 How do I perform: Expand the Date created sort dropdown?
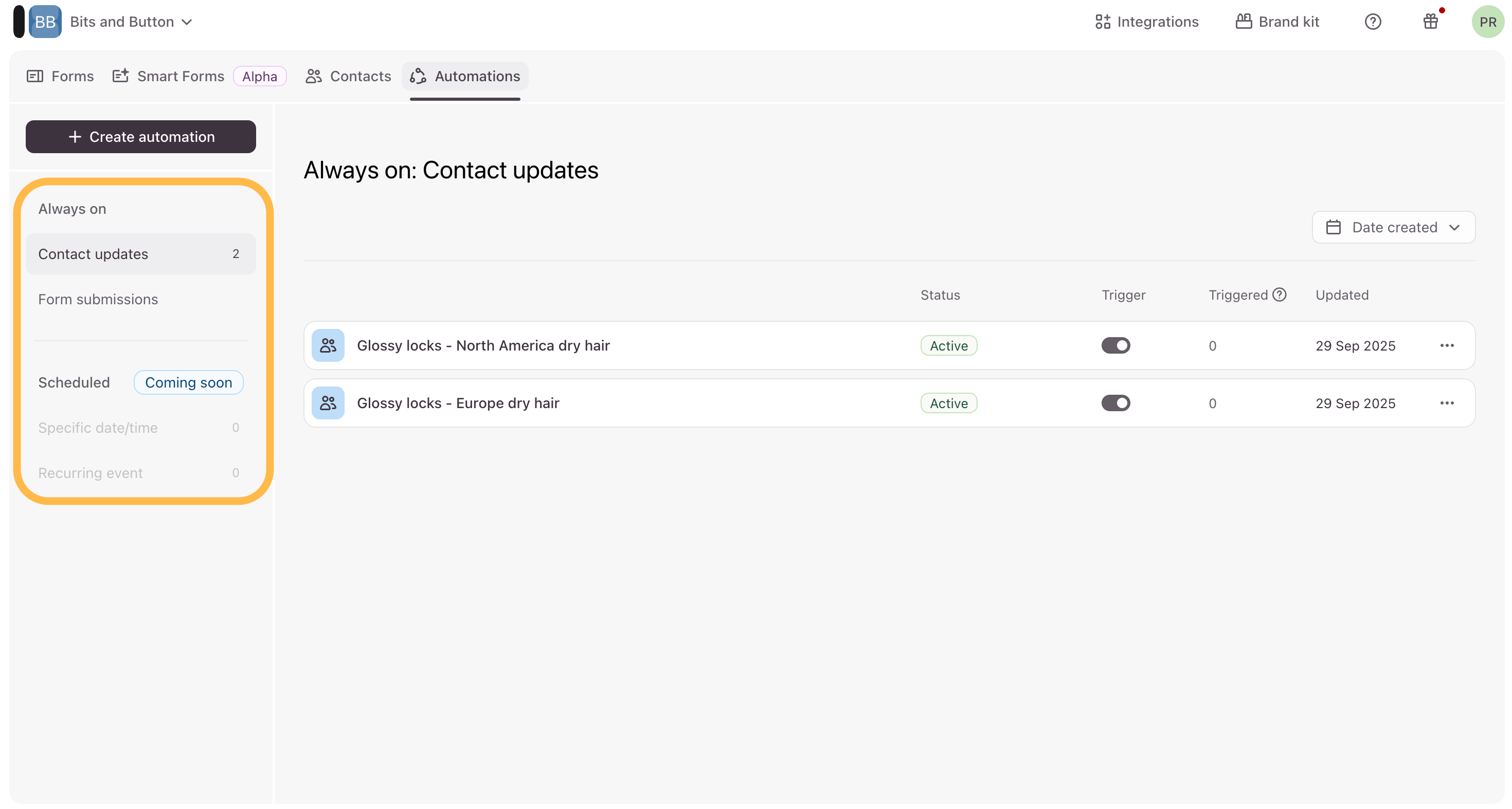1393,227
